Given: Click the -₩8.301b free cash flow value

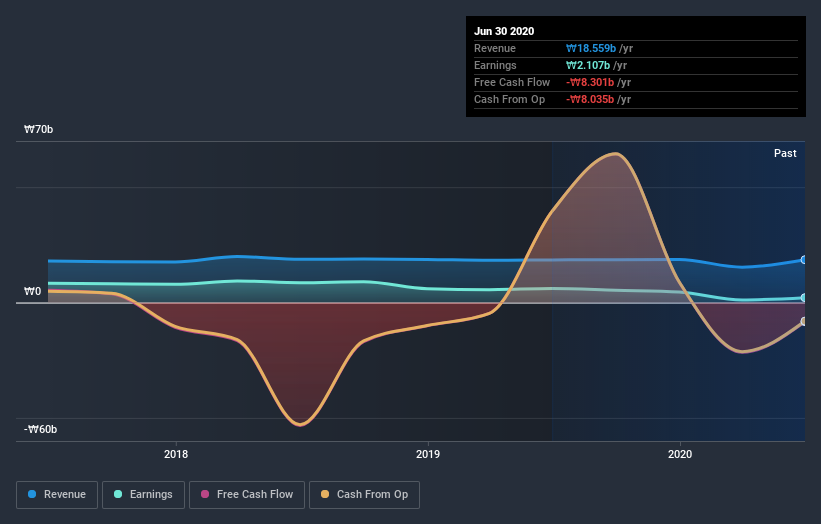Looking at the screenshot, I should coord(590,82).
